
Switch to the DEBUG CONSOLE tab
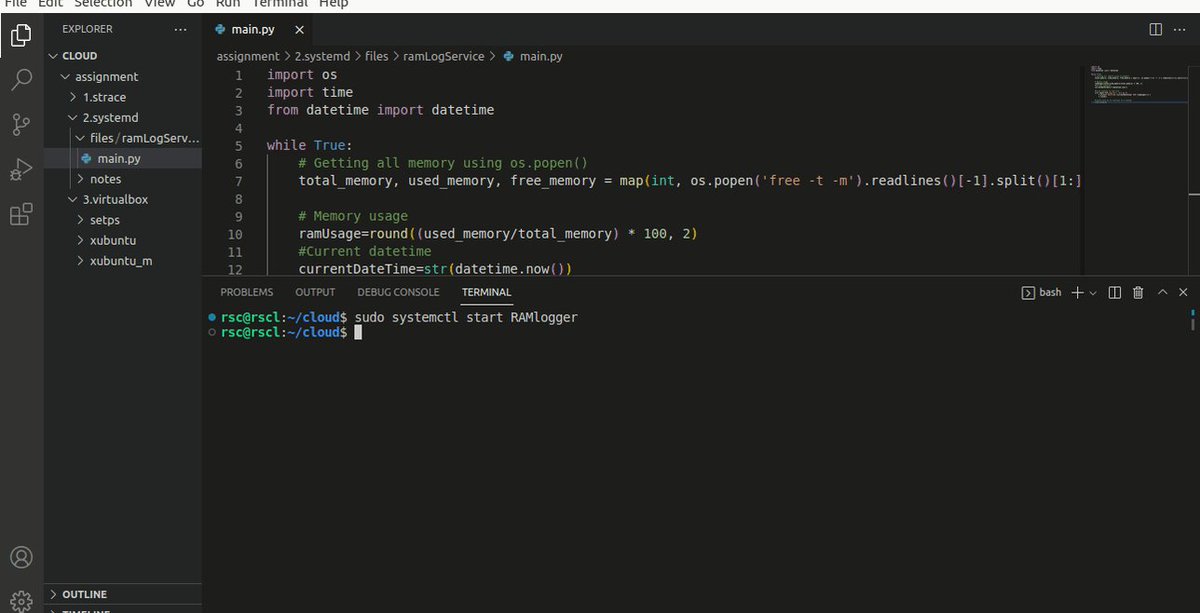[398, 292]
